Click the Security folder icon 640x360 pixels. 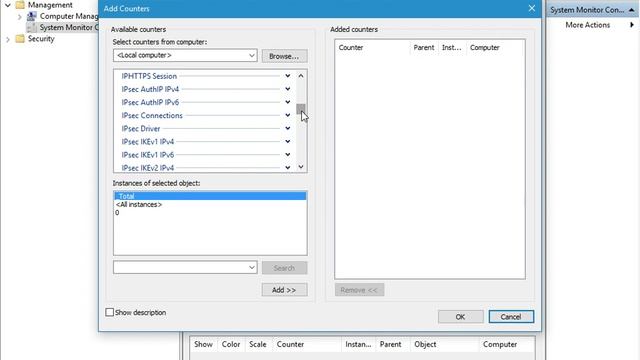20,39
